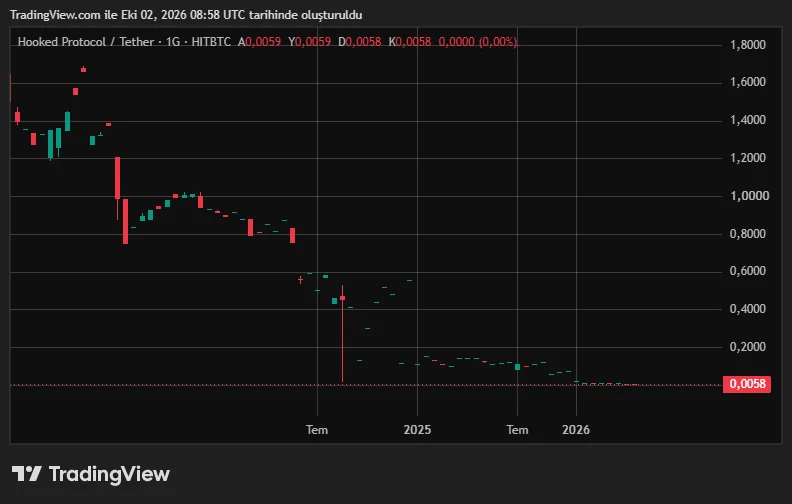The height and width of the screenshot is (504, 792).
Task: Click the 1,6000 price axis label
Action: [x=748, y=82]
